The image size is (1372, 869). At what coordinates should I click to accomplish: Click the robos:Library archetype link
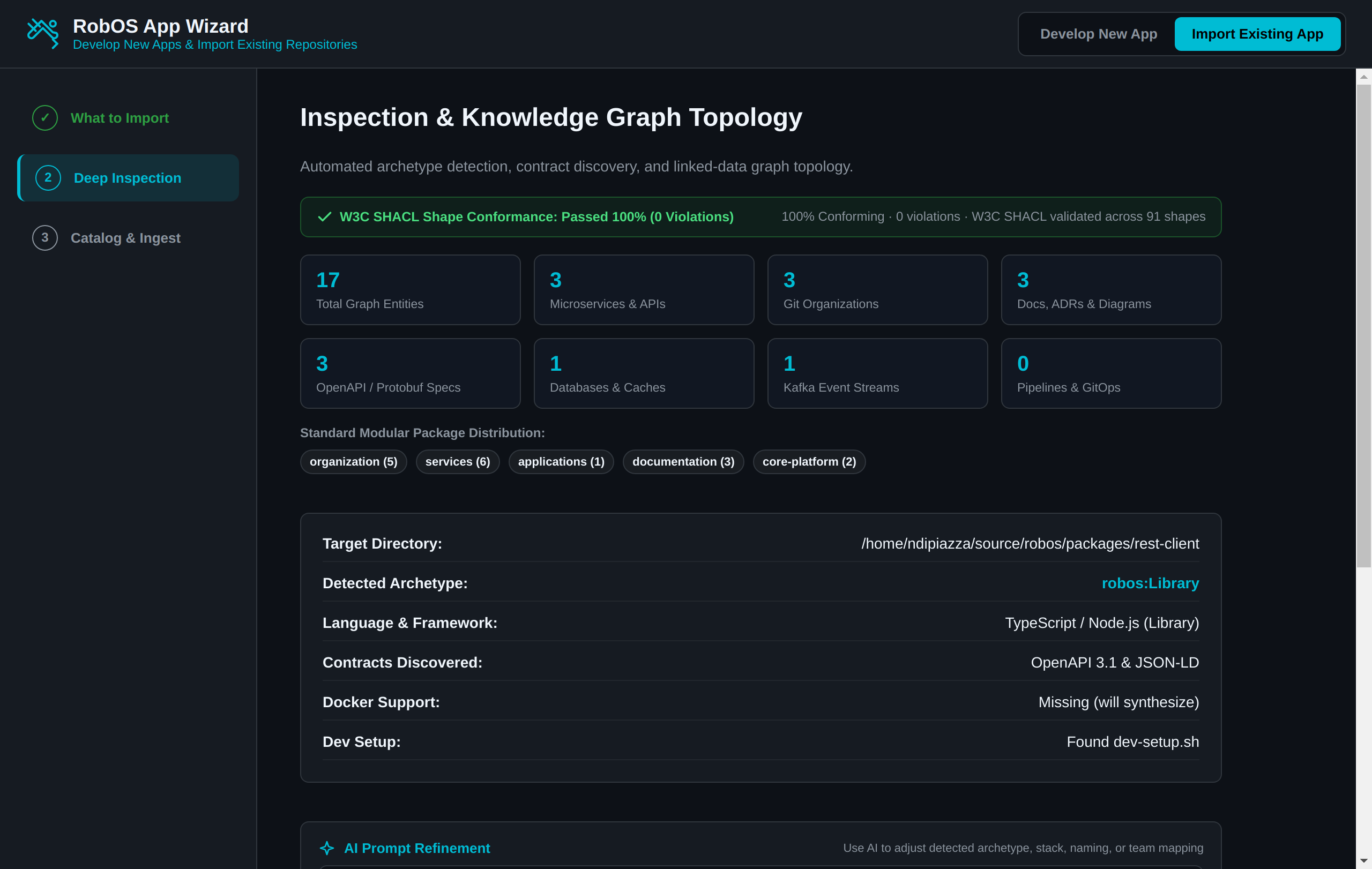tap(1150, 583)
